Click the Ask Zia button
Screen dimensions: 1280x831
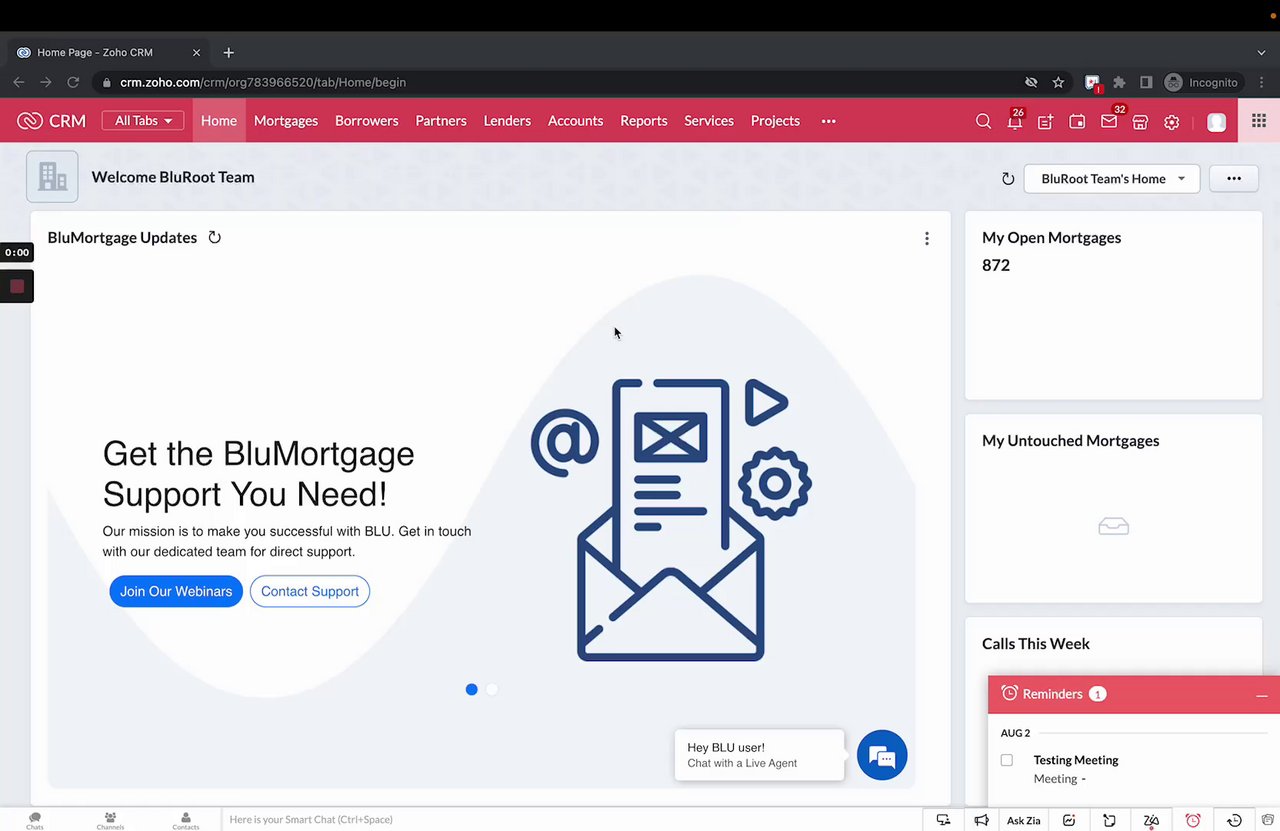(x=1023, y=820)
